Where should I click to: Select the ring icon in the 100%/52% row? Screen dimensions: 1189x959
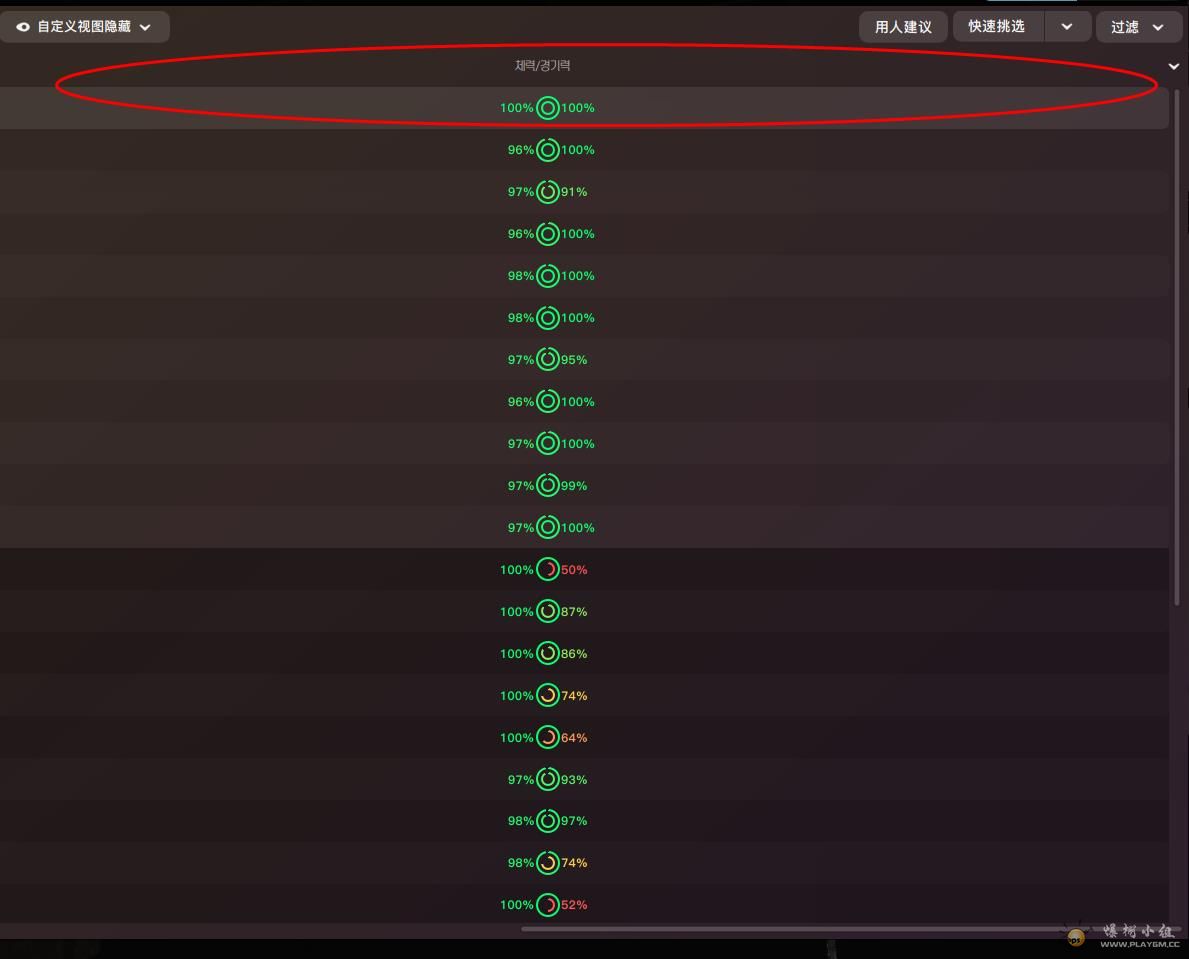click(548, 905)
